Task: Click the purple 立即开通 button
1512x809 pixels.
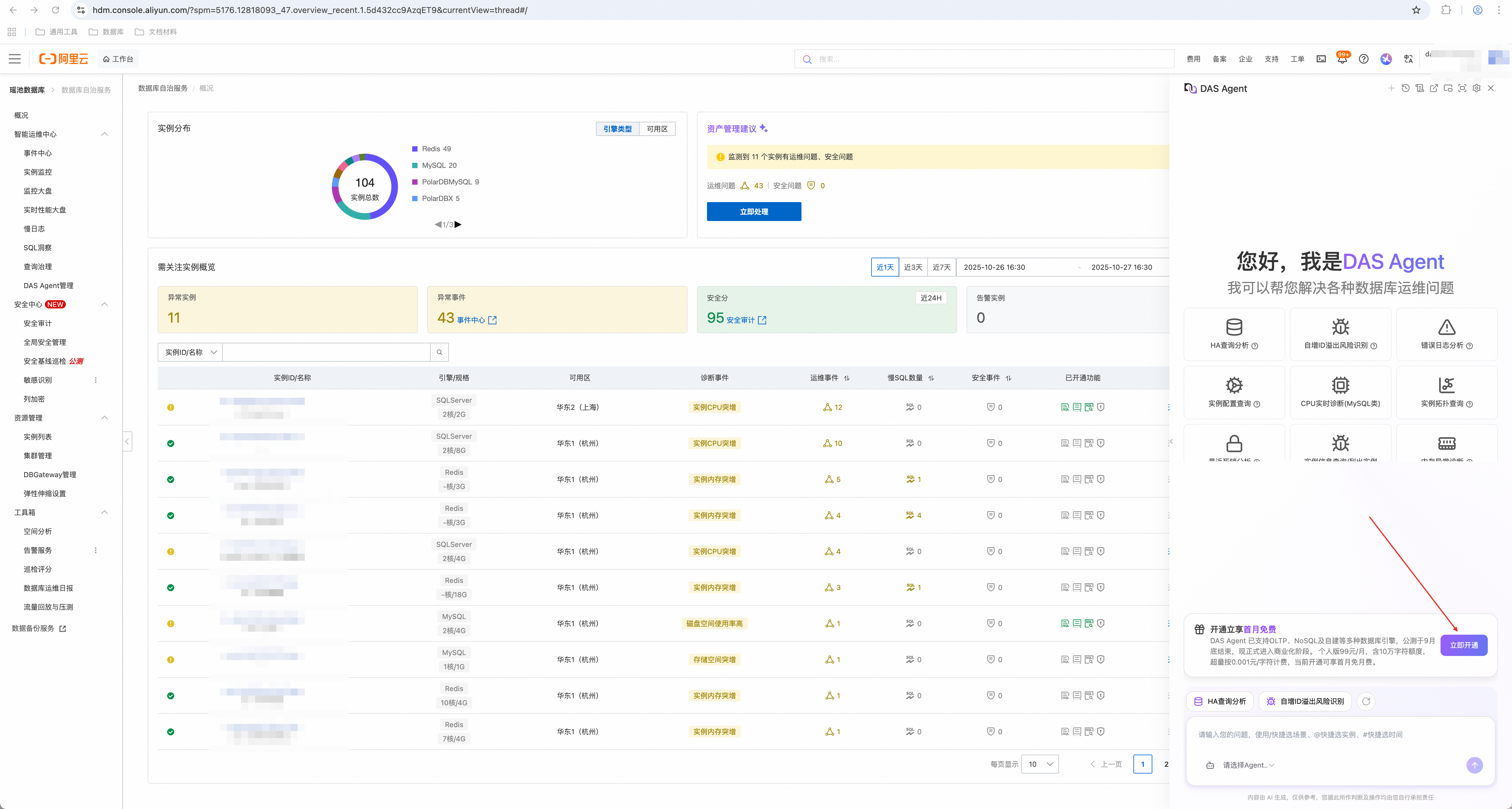Action: (1463, 645)
